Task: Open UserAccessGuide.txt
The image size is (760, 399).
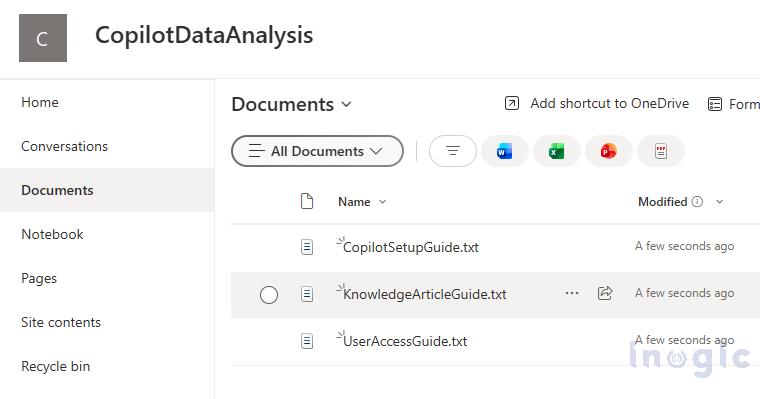Action: pos(405,341)
